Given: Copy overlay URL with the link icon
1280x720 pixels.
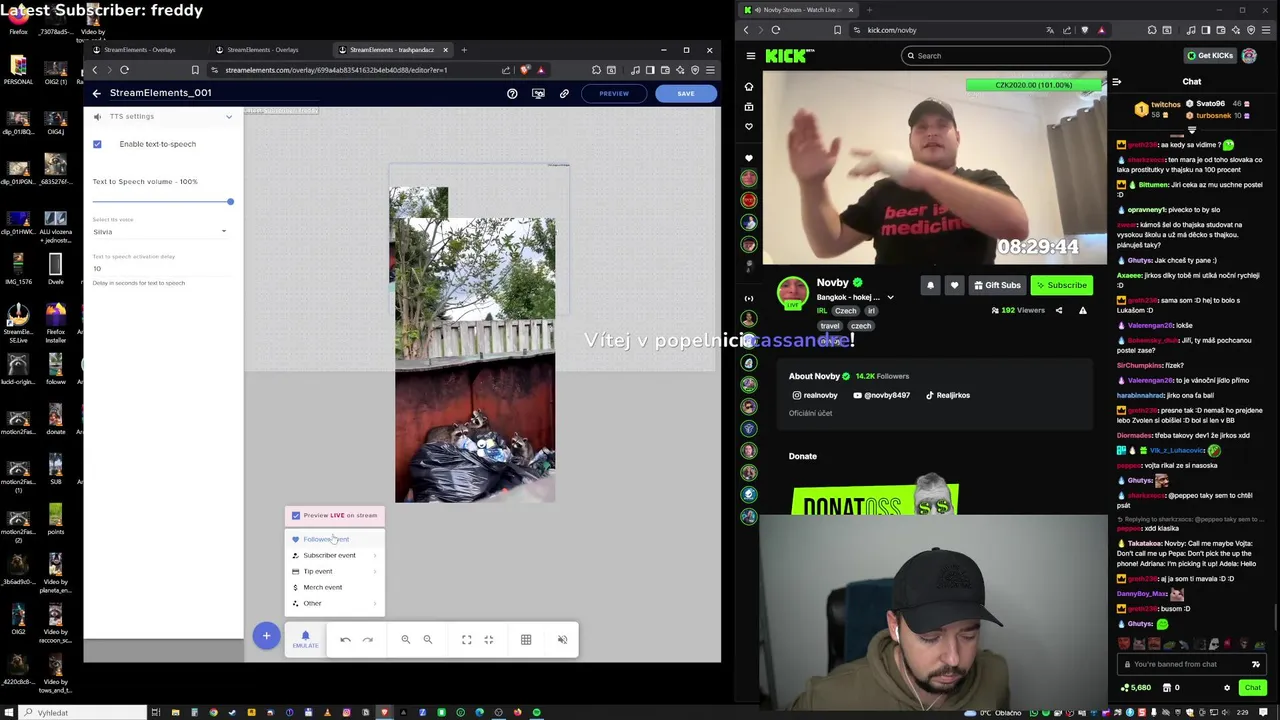Looking at the screenshot, I should (x=564, y=93).
